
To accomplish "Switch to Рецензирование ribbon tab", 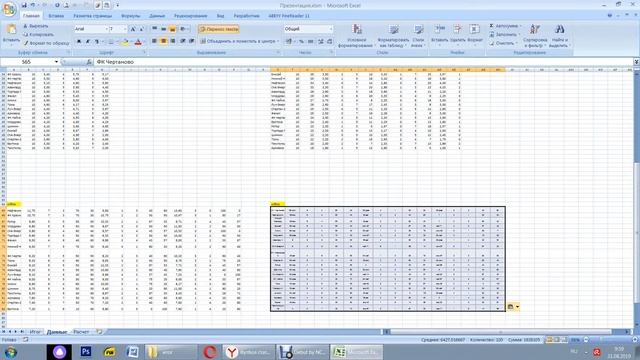I will click(x=191, y=16).
